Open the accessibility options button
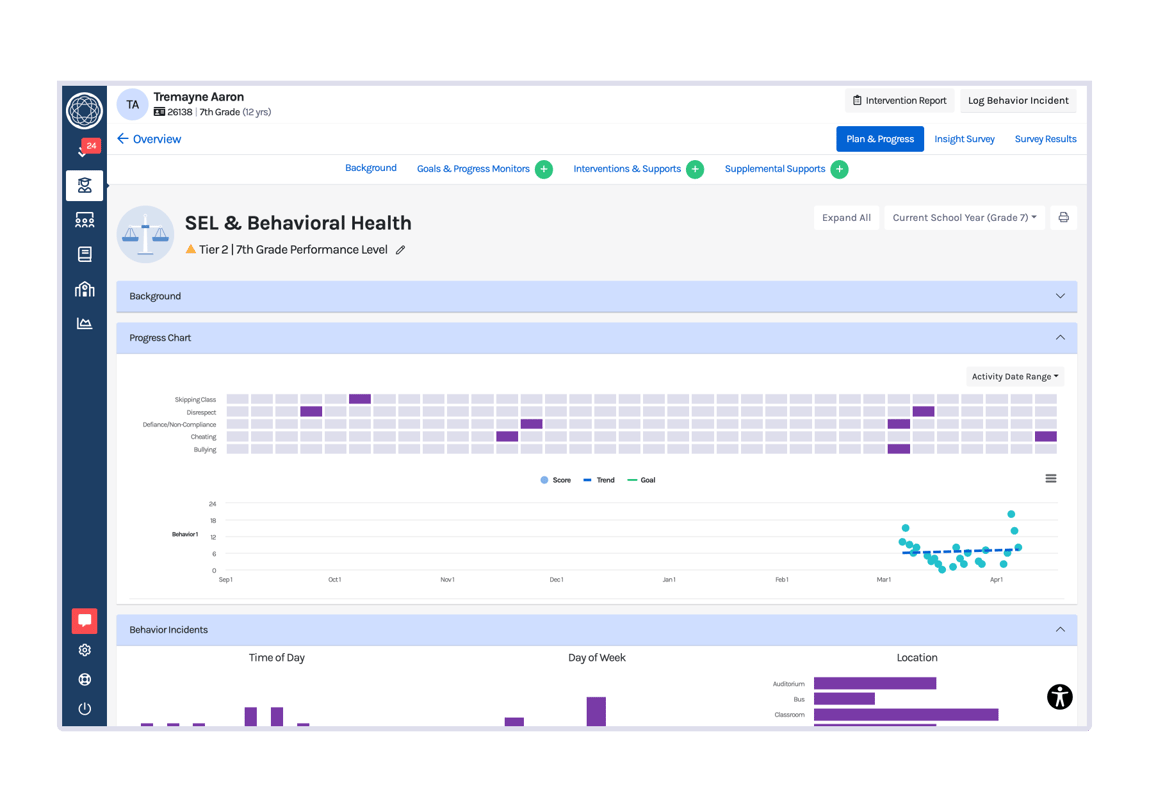1149x812 pixels. click(x=1060, y=697)
